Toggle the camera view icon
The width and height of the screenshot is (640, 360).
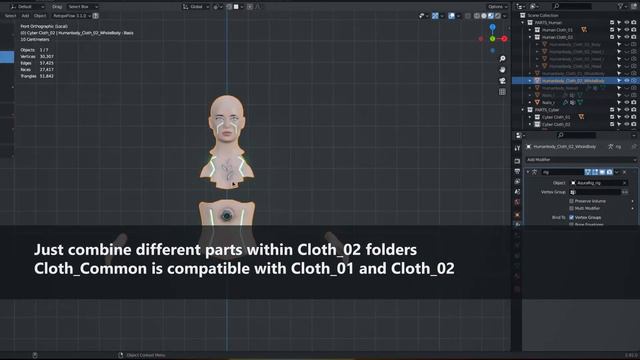(x=502, y=81)
